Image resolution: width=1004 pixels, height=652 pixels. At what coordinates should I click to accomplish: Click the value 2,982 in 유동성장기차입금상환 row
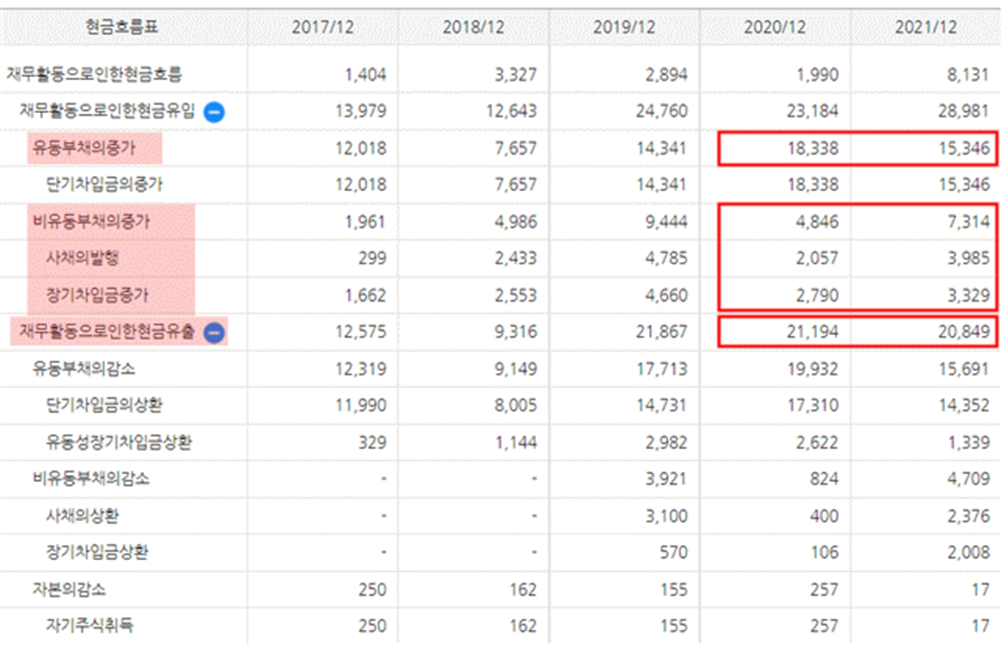(667, 443)
